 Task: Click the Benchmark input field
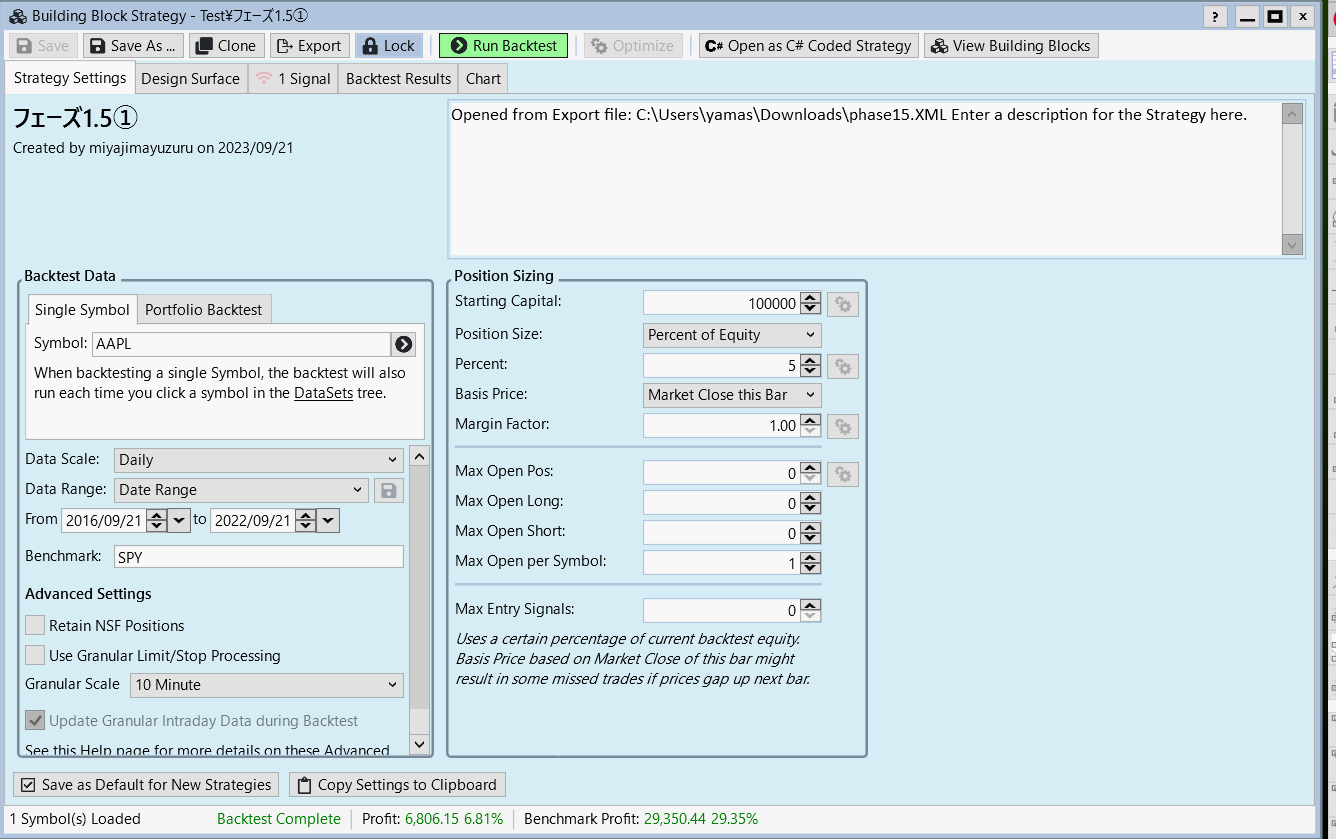tap(258, 557)
